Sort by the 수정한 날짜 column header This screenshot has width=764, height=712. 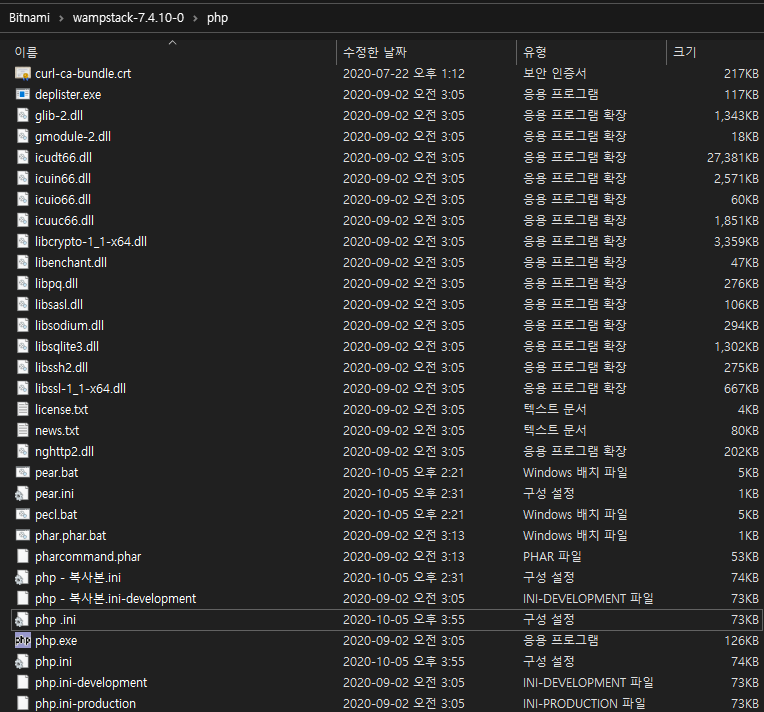[x=375, y=52]
